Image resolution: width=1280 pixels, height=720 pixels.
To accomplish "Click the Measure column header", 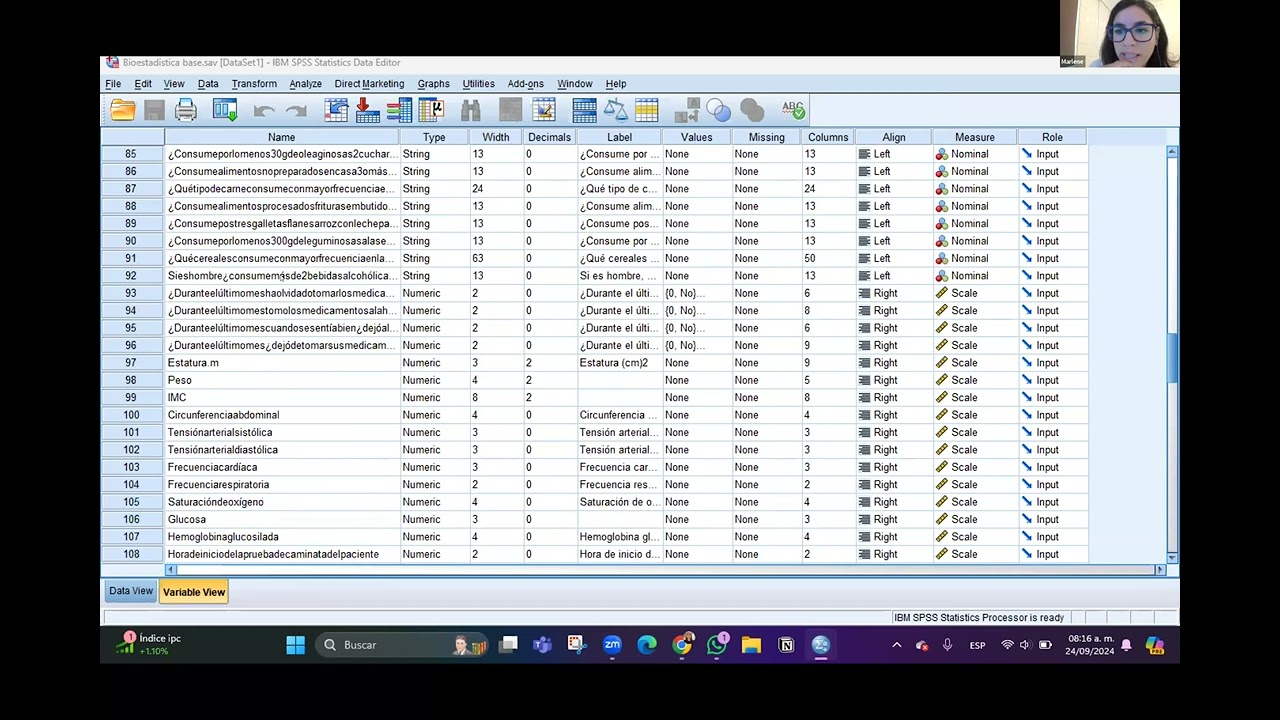I will click(974, 137).
